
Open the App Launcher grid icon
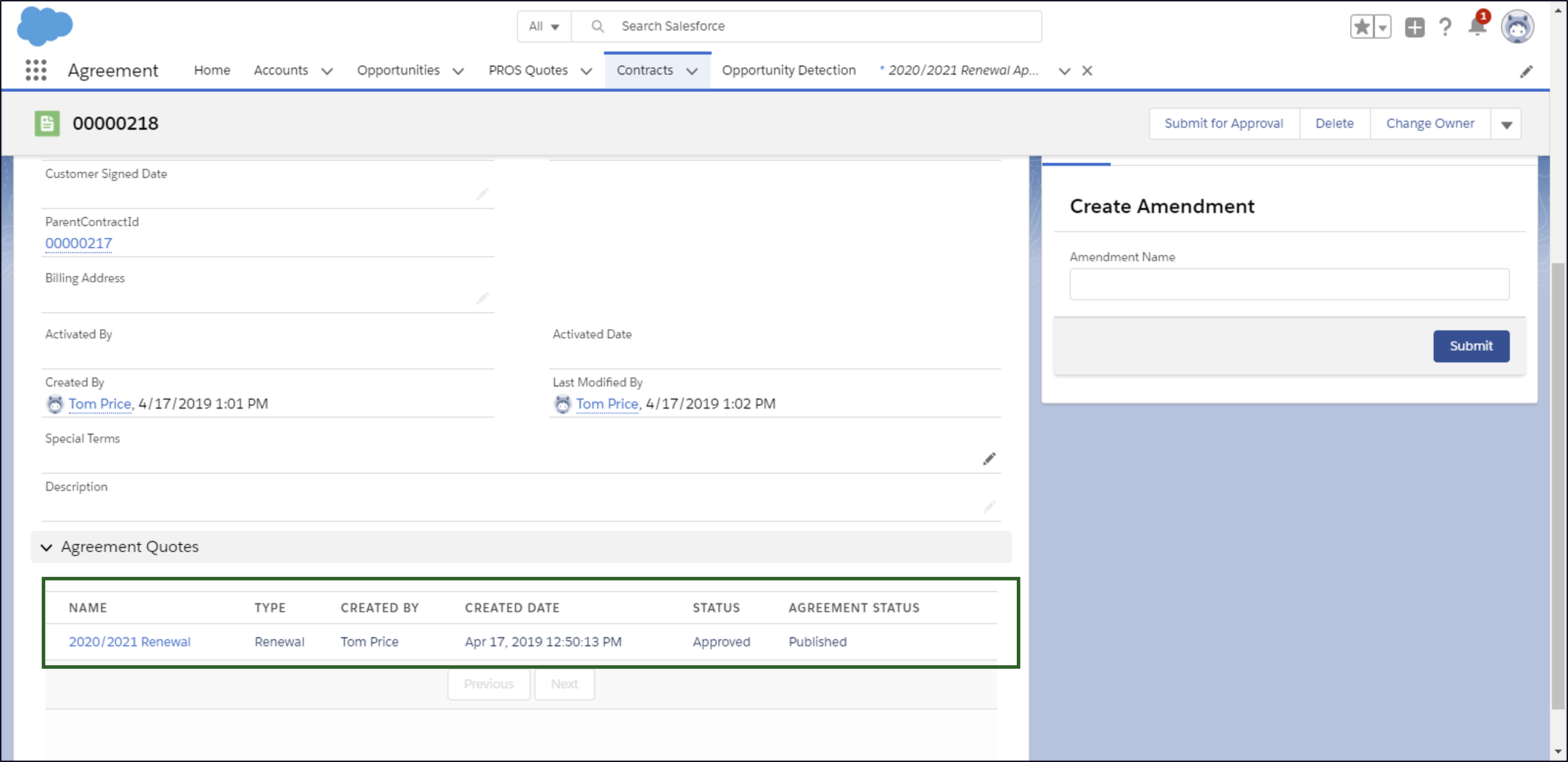pos(35,70)
